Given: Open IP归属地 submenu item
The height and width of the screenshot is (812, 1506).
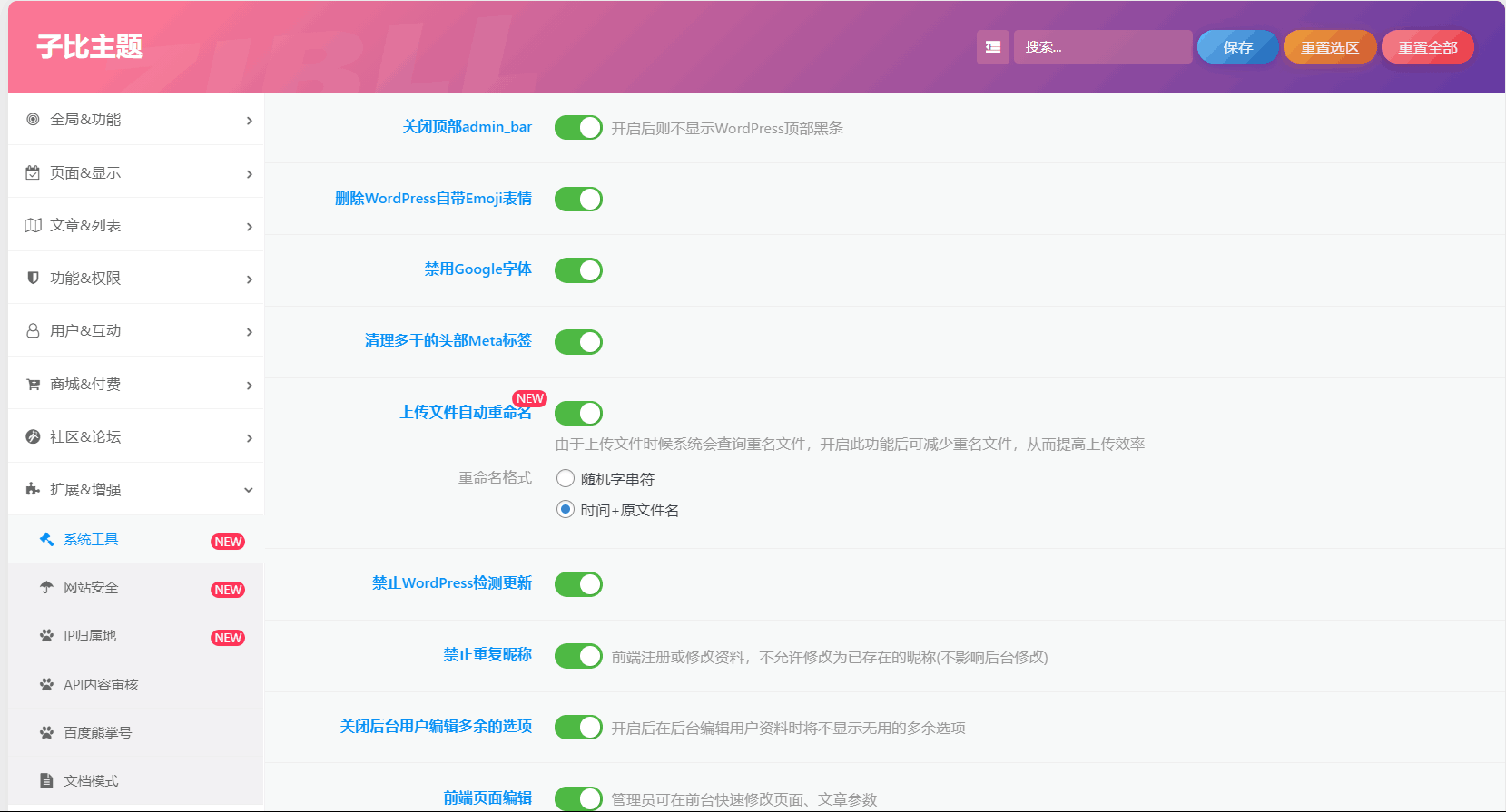Looking at the screenshot, I should (136, 635).
